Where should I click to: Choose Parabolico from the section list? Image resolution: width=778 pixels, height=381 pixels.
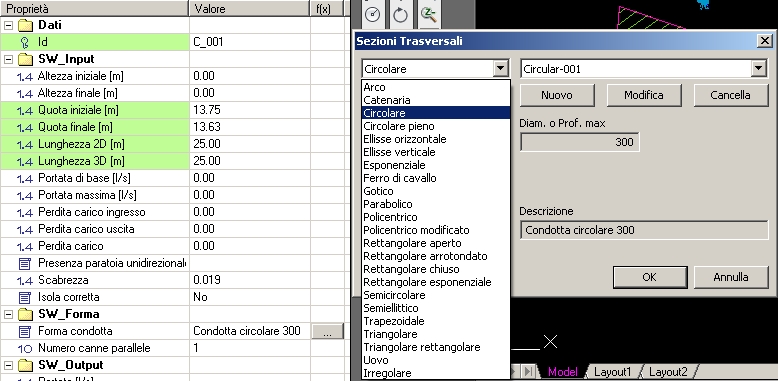(x=436, y=204)
